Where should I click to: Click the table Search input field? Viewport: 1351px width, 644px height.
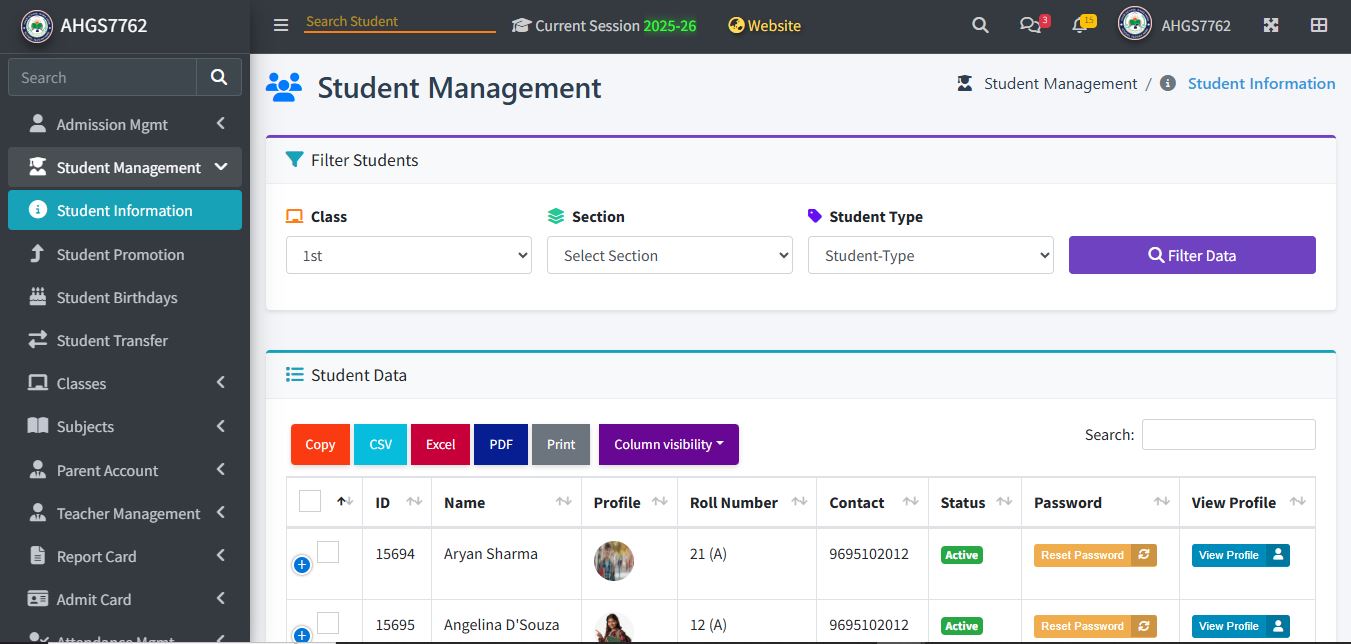(1228, 434)
